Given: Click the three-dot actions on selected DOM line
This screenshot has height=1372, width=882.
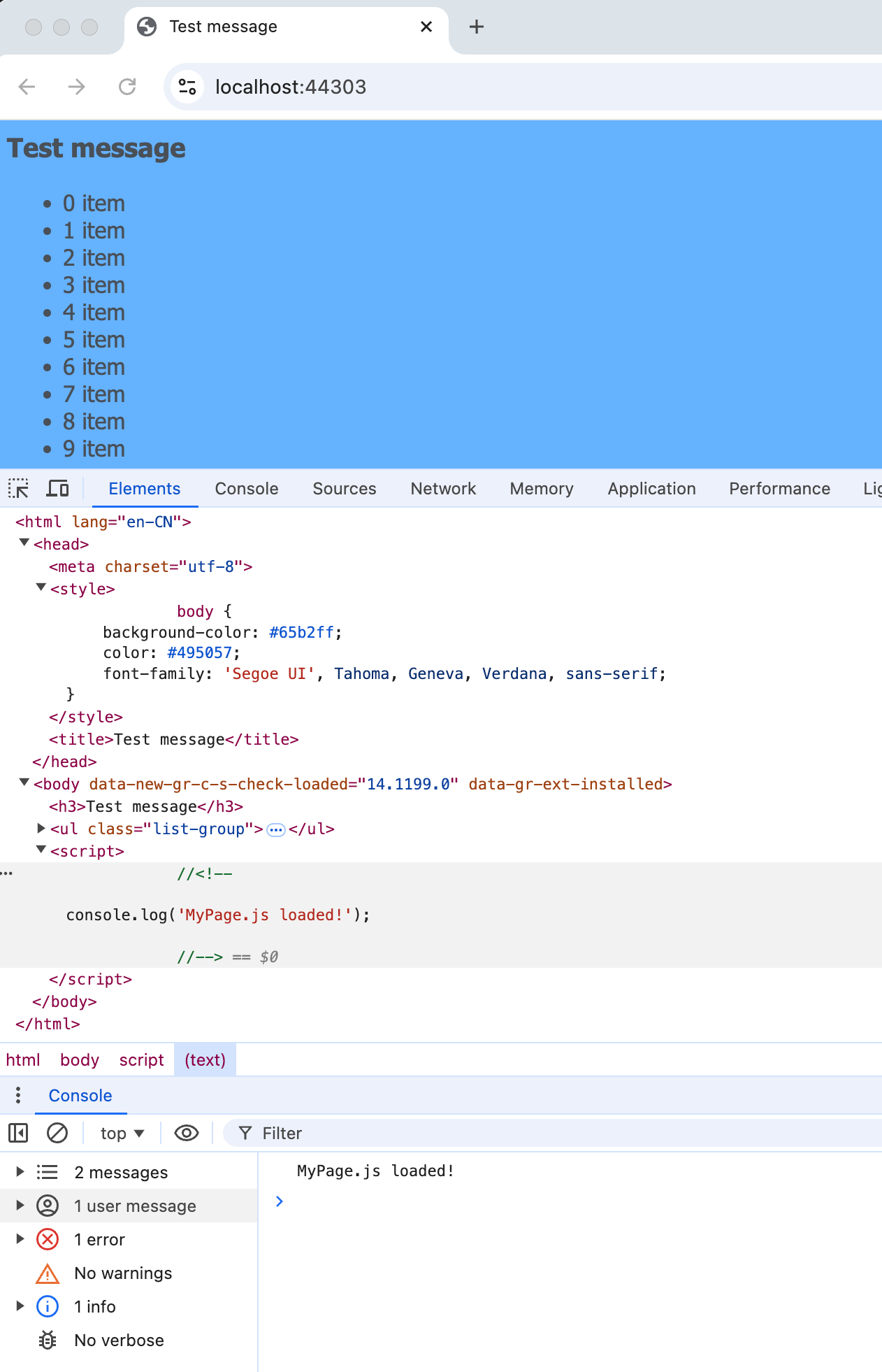Looking at the screenshot, I should (6, 873).
